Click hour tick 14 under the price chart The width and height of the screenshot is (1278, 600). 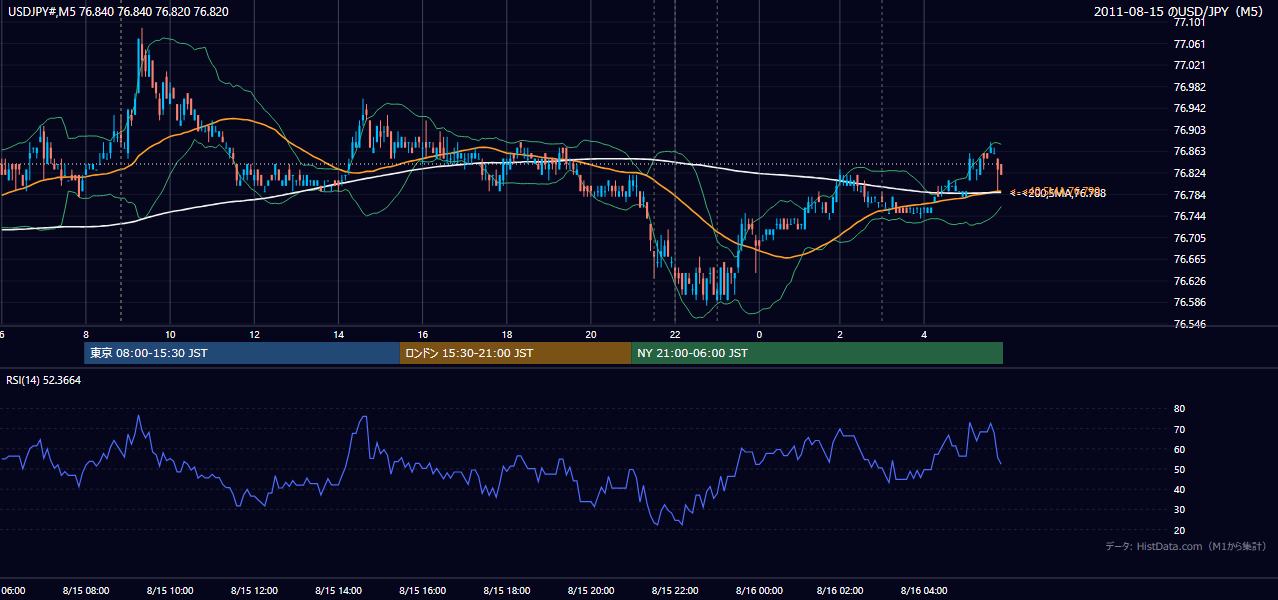tap(338, 334)
